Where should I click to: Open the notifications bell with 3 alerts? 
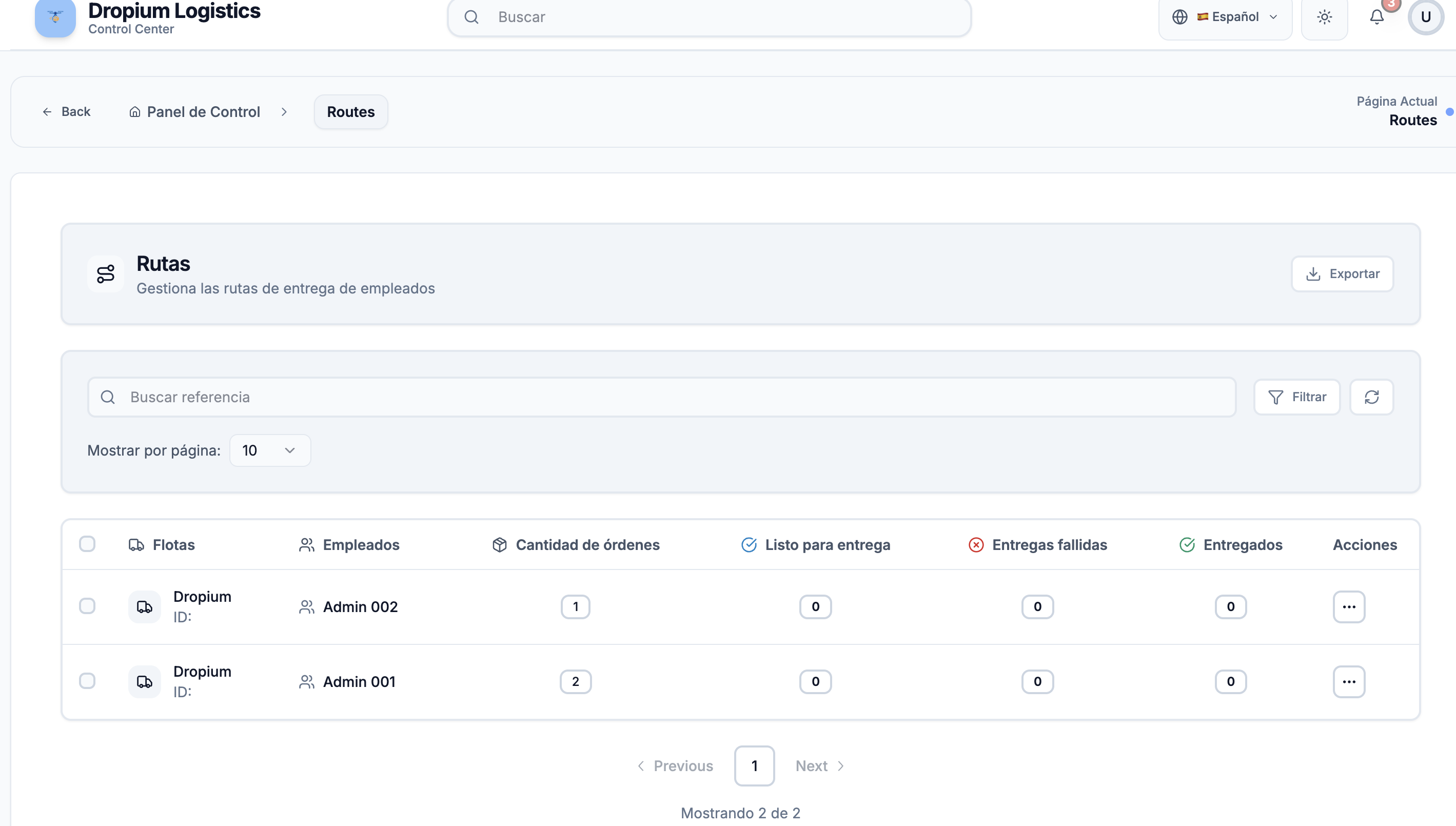1376,17
